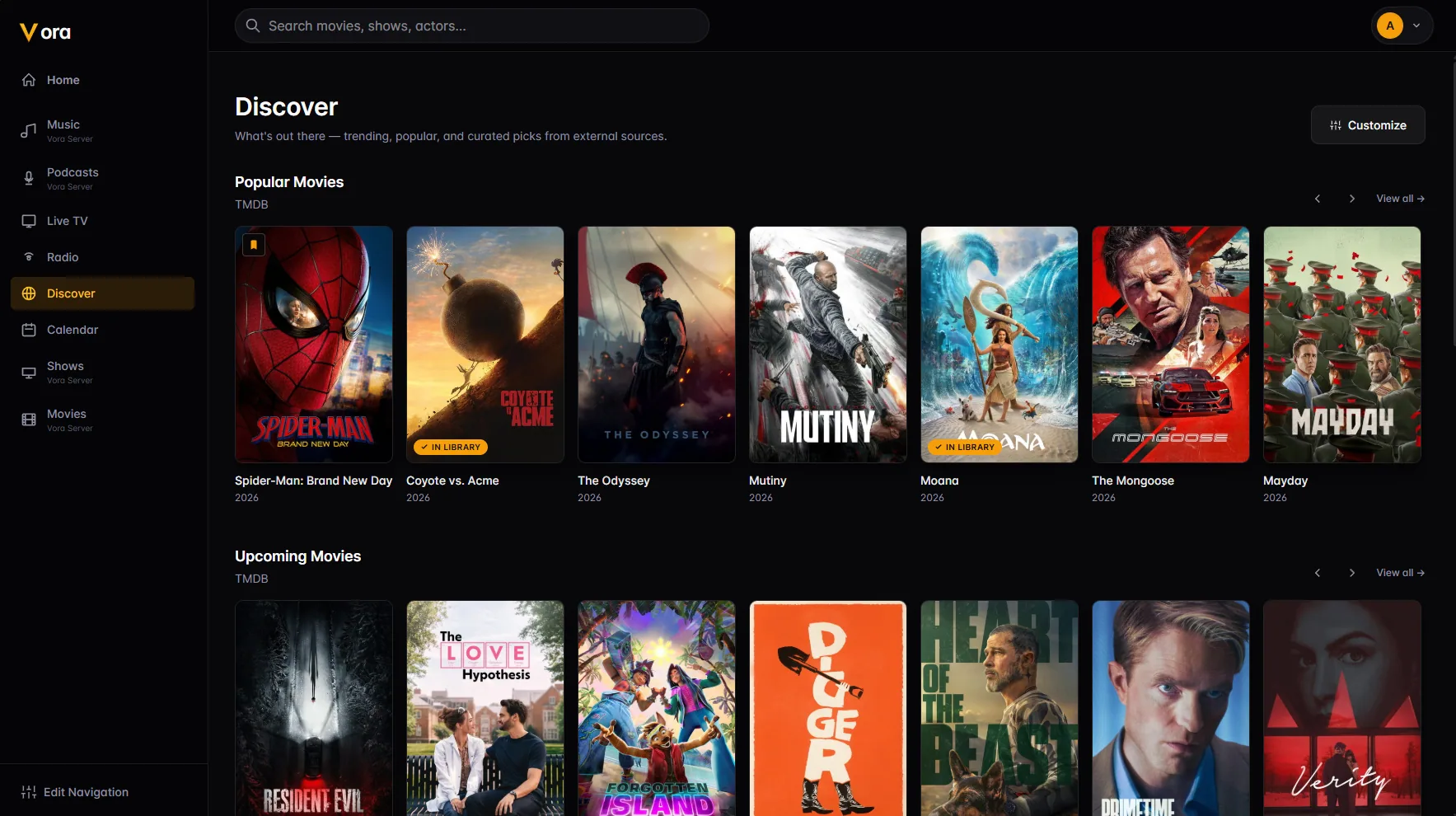Open the Movies film icon
This screenshot has width=1456, height=816.
pos(29,420)
